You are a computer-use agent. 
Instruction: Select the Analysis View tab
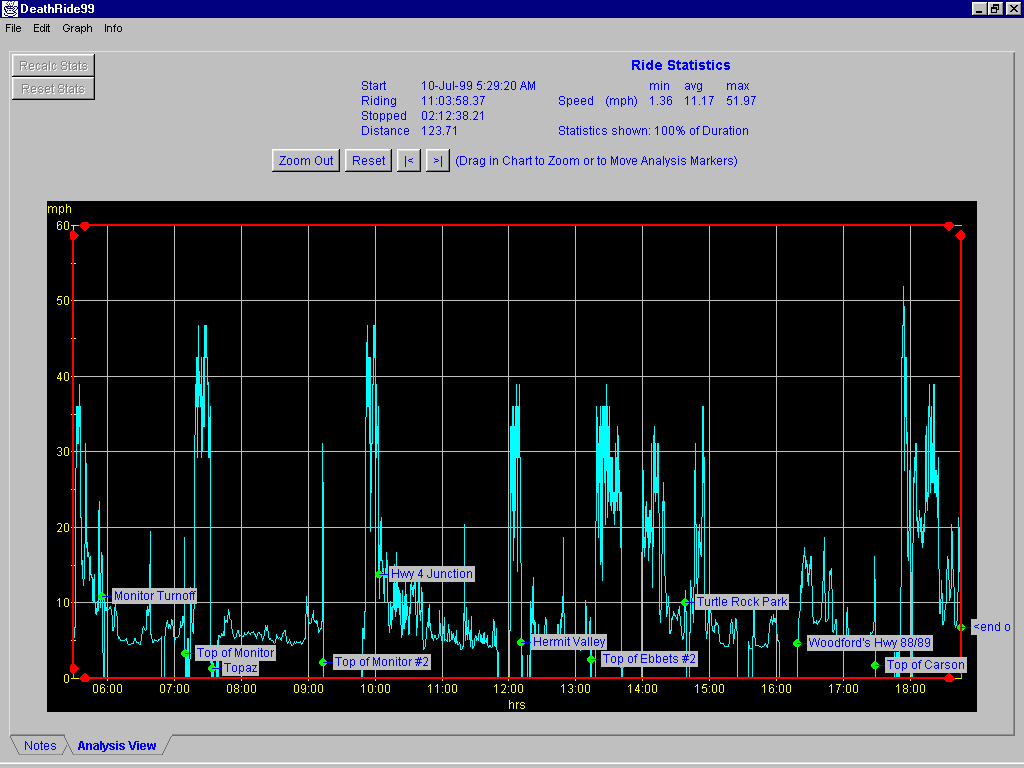pos(116,745)
